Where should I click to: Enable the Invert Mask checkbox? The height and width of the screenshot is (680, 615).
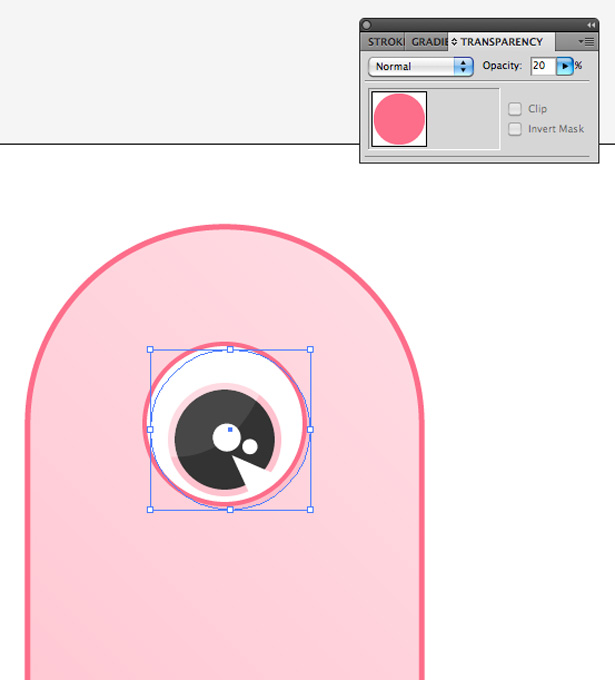[515, 129]
